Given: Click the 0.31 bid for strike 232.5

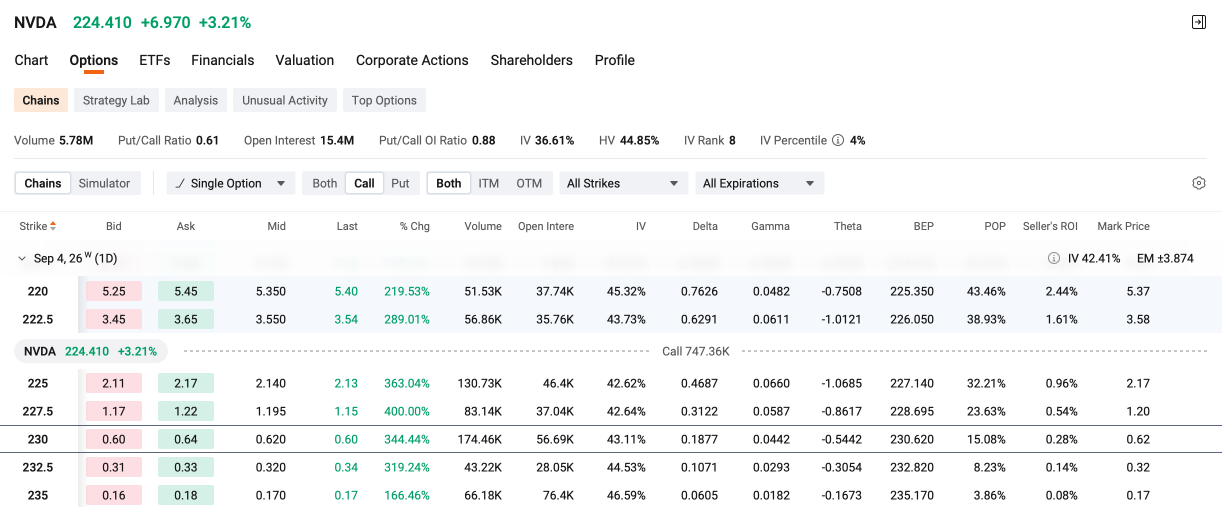Looking at the screenshot, I should (x=114, y=467).
